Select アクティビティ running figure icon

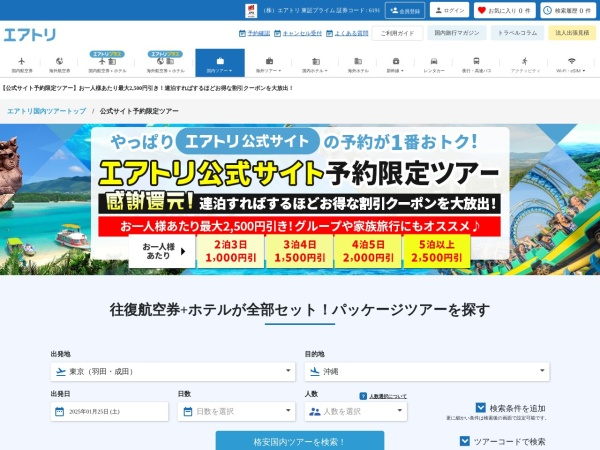(525, 61)
